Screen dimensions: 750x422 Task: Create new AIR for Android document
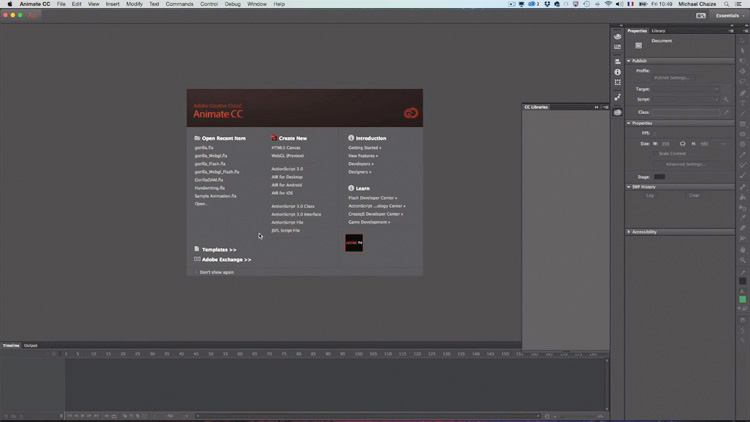tap(287, 185)
